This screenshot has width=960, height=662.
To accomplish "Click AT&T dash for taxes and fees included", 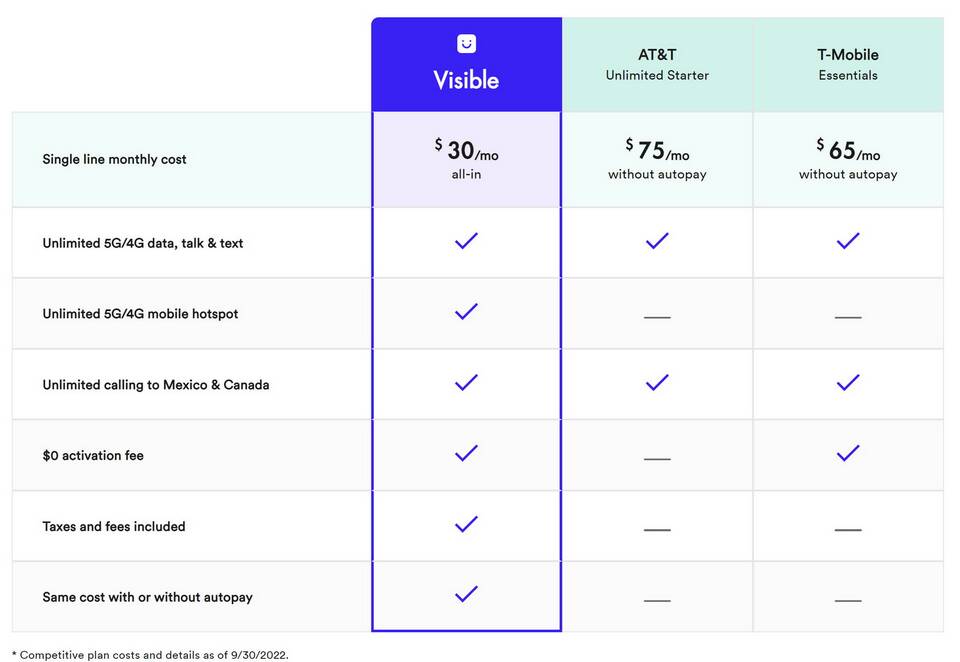I will [x=658, y=530].
